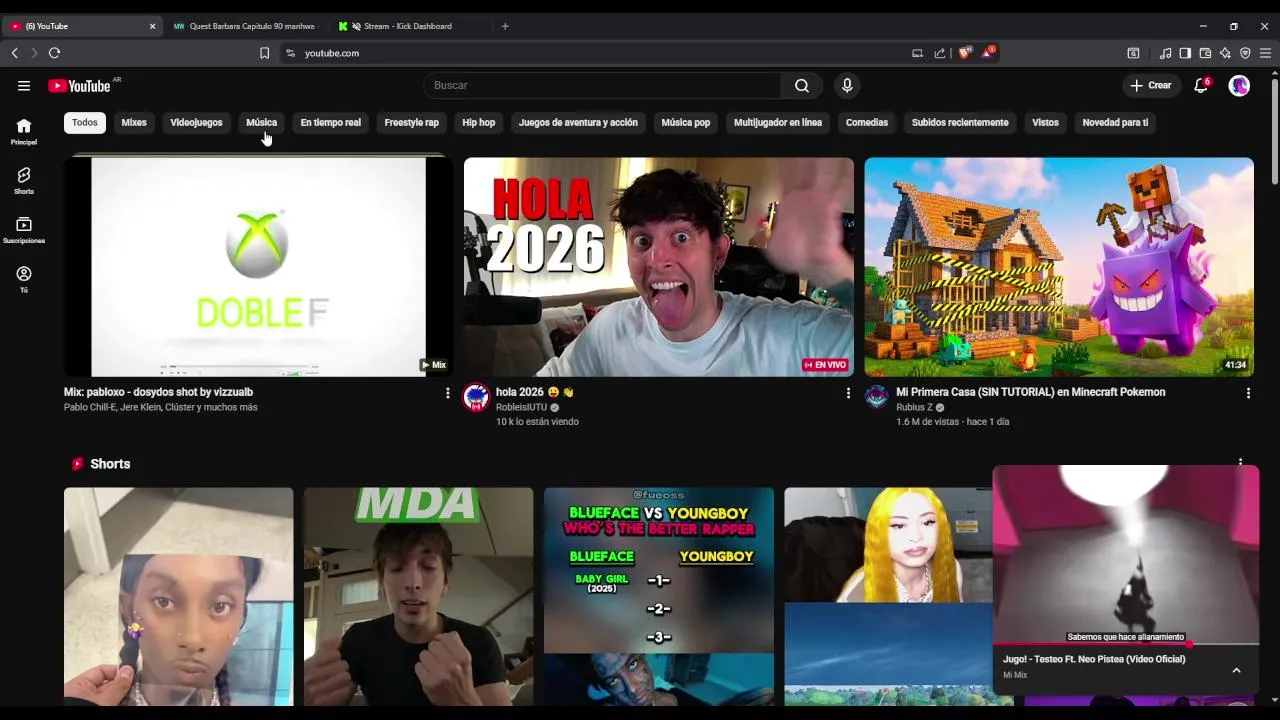This screenshot has width=1280, height=720.
Task: Open the Tú section in sidebar
Action: [24, 279]
